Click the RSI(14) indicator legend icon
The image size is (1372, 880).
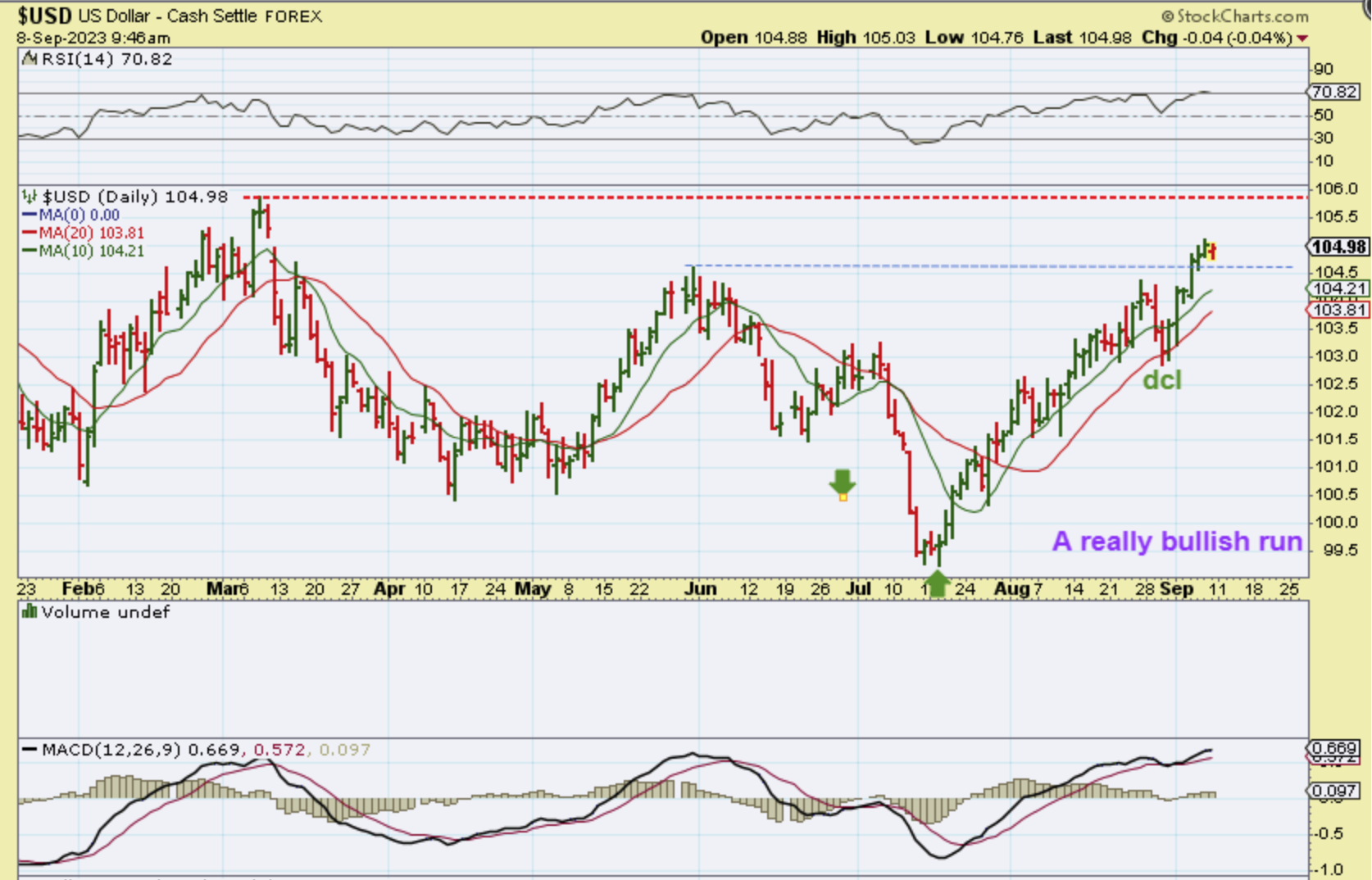(30, 59)
